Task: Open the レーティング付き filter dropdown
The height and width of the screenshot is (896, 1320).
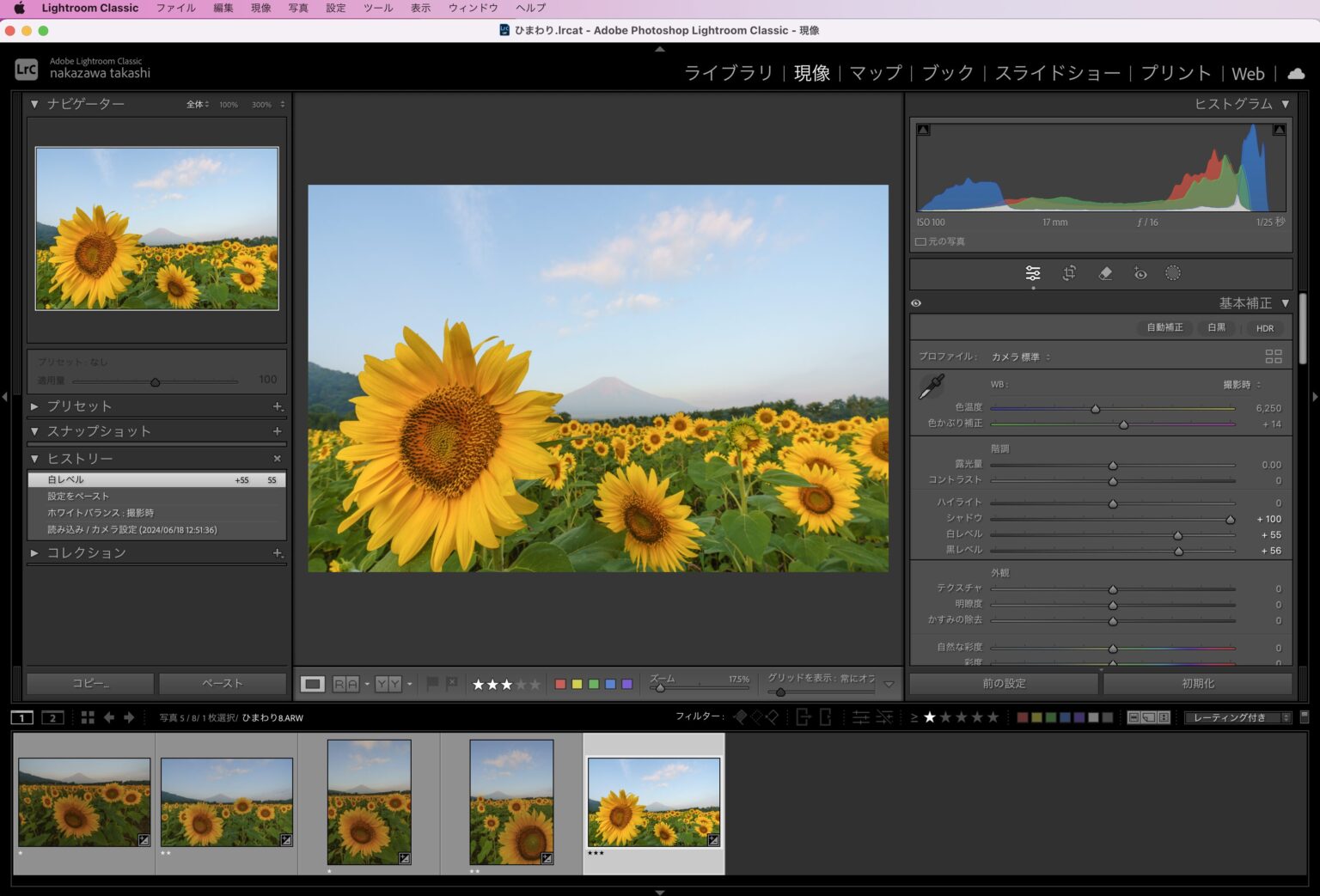Action: [1237, 717]
